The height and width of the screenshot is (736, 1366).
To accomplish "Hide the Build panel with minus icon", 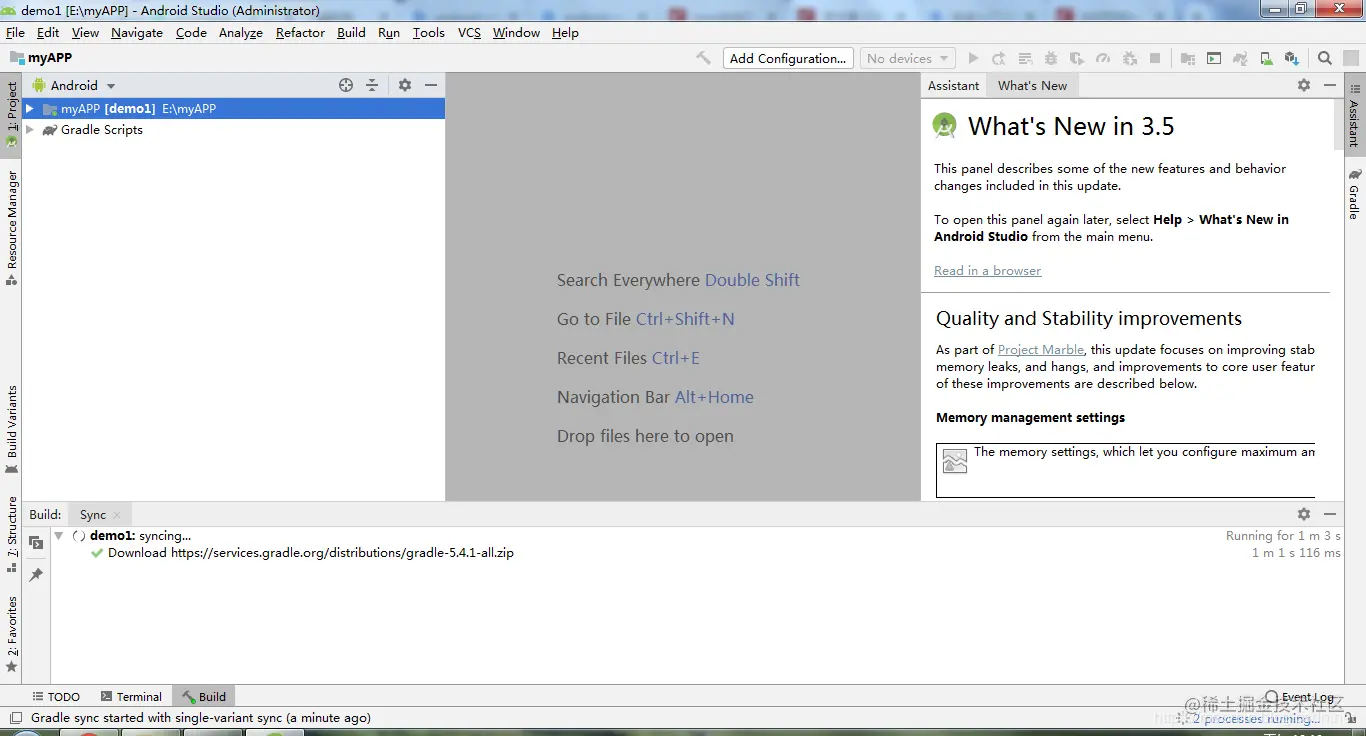I will 1330,513.
